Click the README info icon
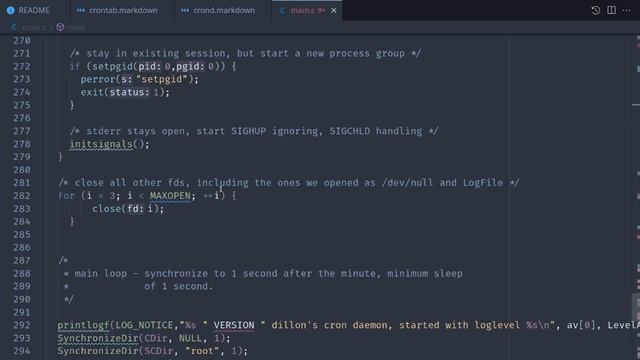 click(x=11, y=11)
